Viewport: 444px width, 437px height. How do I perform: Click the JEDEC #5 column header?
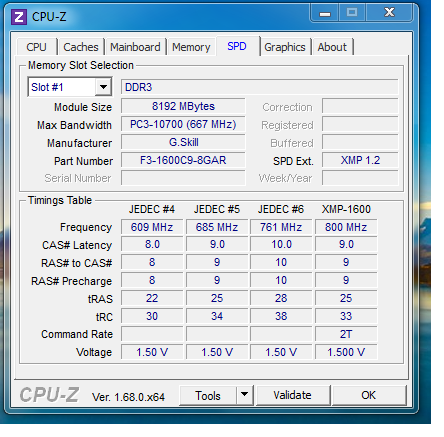pyautogui.click(x=217, y=209)
